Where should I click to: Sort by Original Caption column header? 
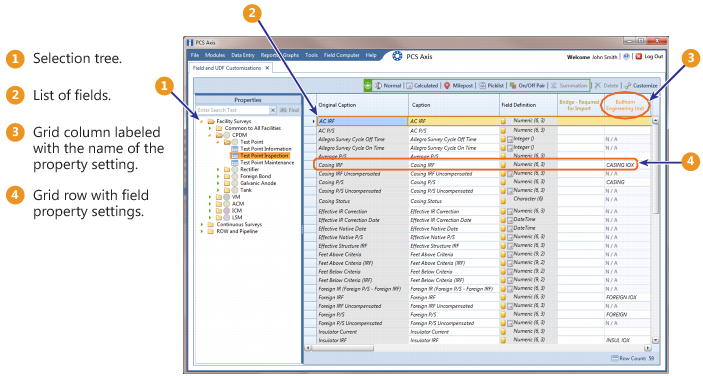coord(362,105)
